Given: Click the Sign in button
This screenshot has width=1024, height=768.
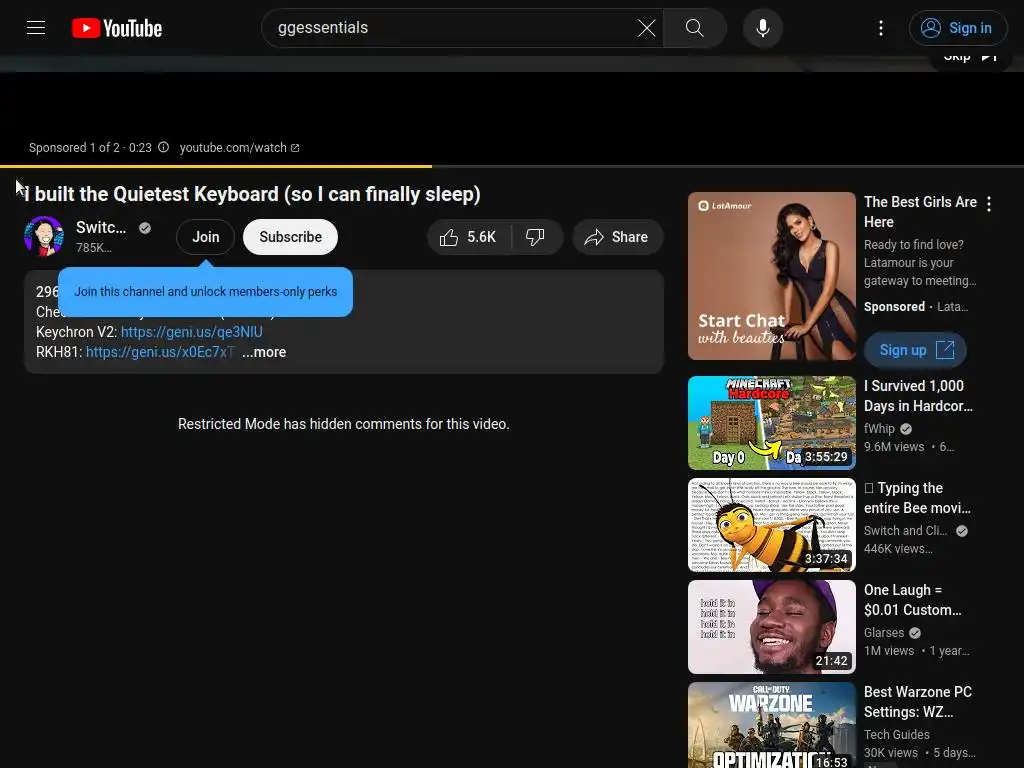Looking at the screenshot, I should 957,28.
